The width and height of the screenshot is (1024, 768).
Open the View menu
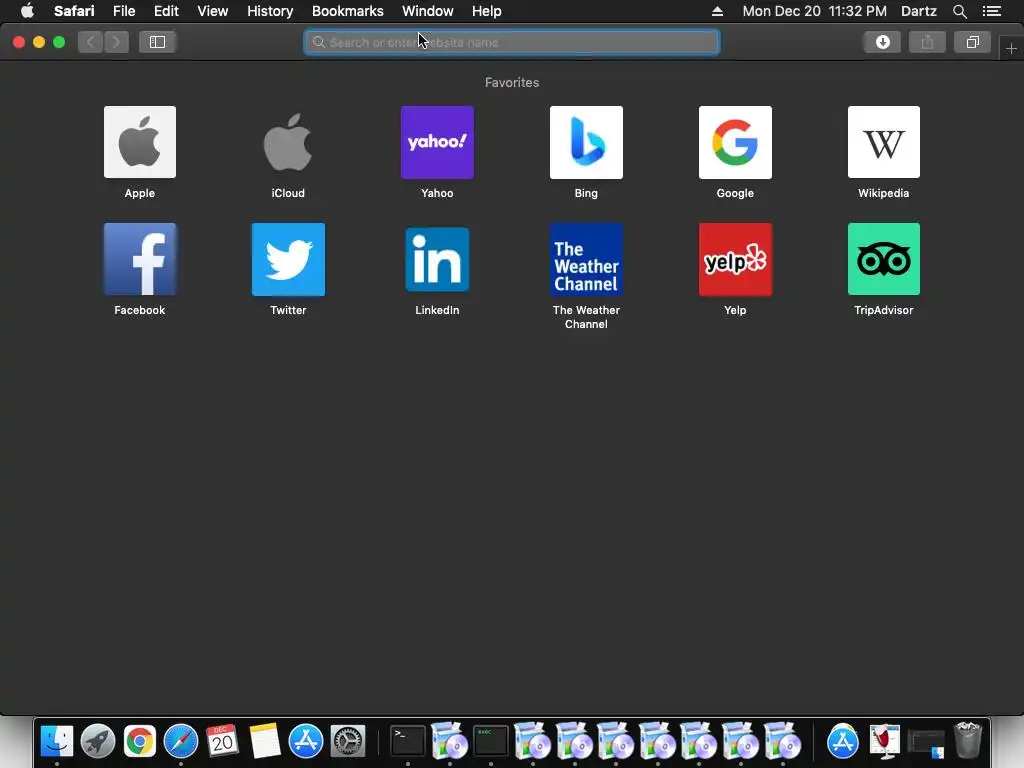[x=212, y=11]
